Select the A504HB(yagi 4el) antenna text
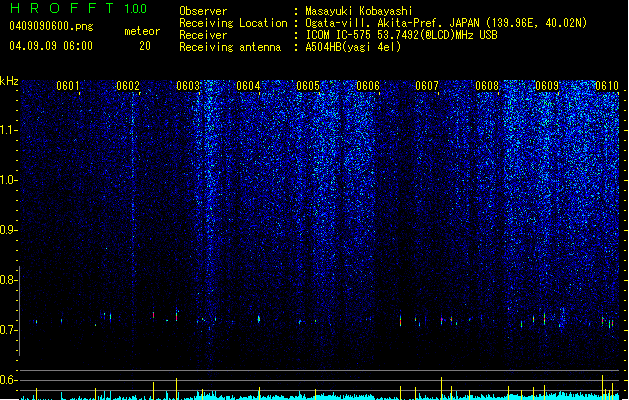 pyautogui.click(x=353, y=47)
